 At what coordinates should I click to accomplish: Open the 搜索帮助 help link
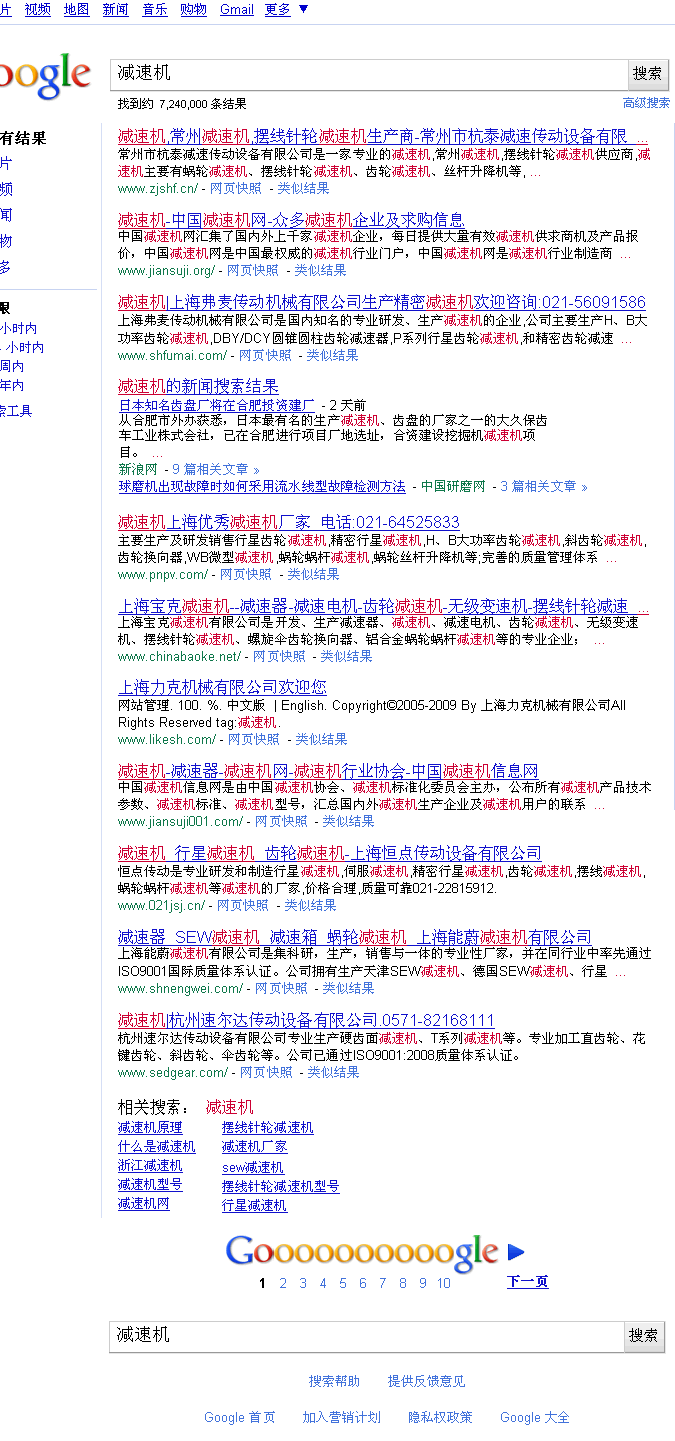[334, 1381]
